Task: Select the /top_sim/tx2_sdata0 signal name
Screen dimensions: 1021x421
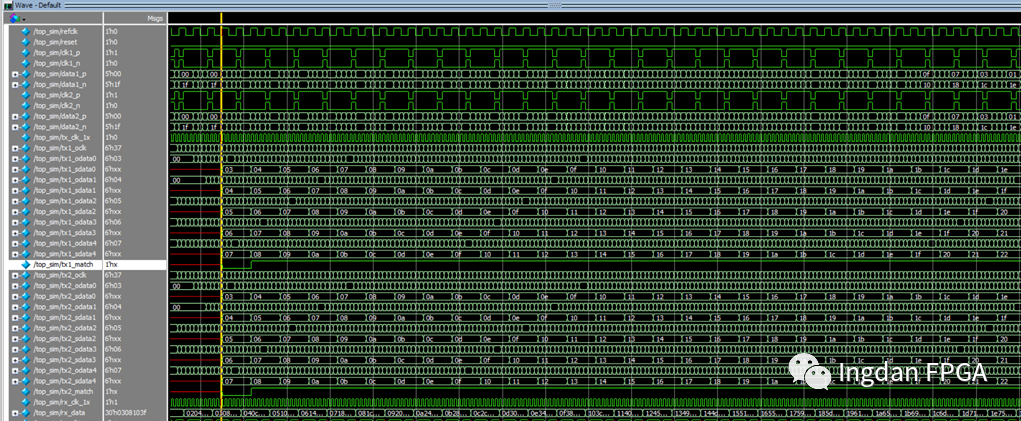Action: point(64,296)
